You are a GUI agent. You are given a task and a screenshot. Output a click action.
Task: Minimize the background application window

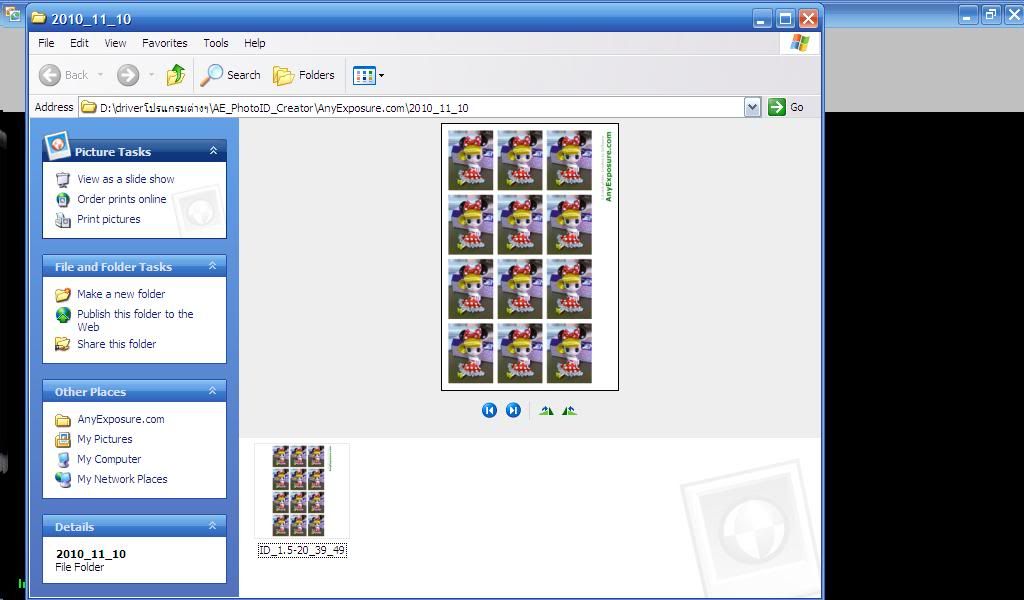(x=968, y=15)
